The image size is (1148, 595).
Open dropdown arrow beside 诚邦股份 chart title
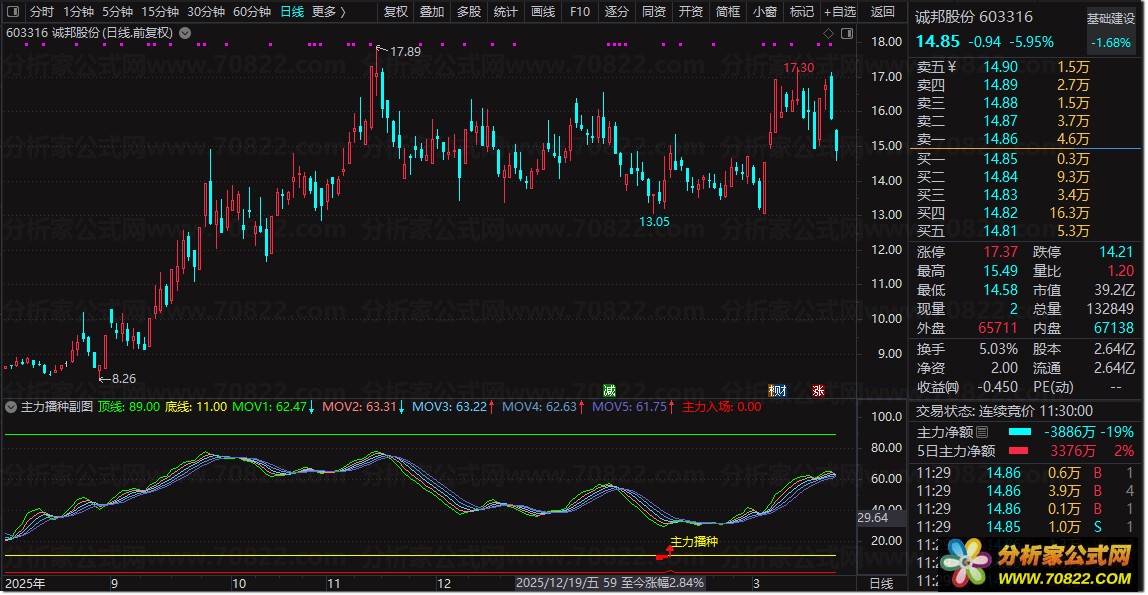tap(186, 33)
